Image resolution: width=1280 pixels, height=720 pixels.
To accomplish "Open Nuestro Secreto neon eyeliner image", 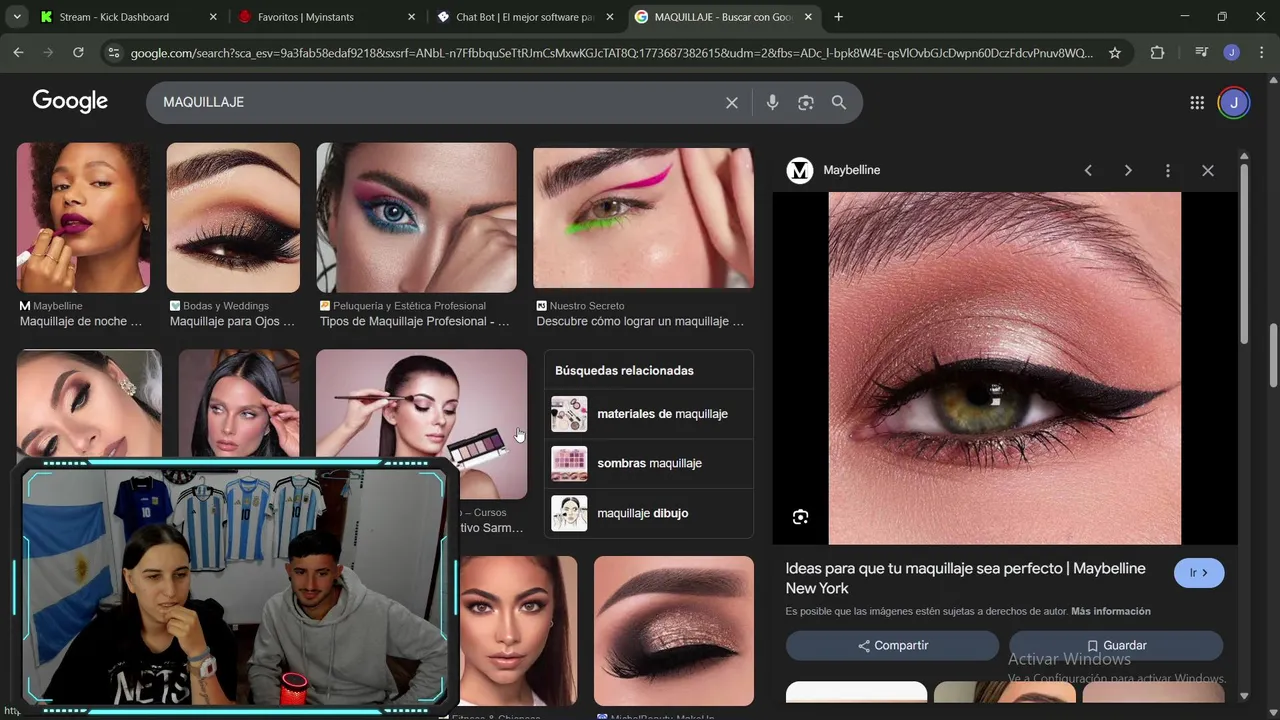I will (643, 217).
